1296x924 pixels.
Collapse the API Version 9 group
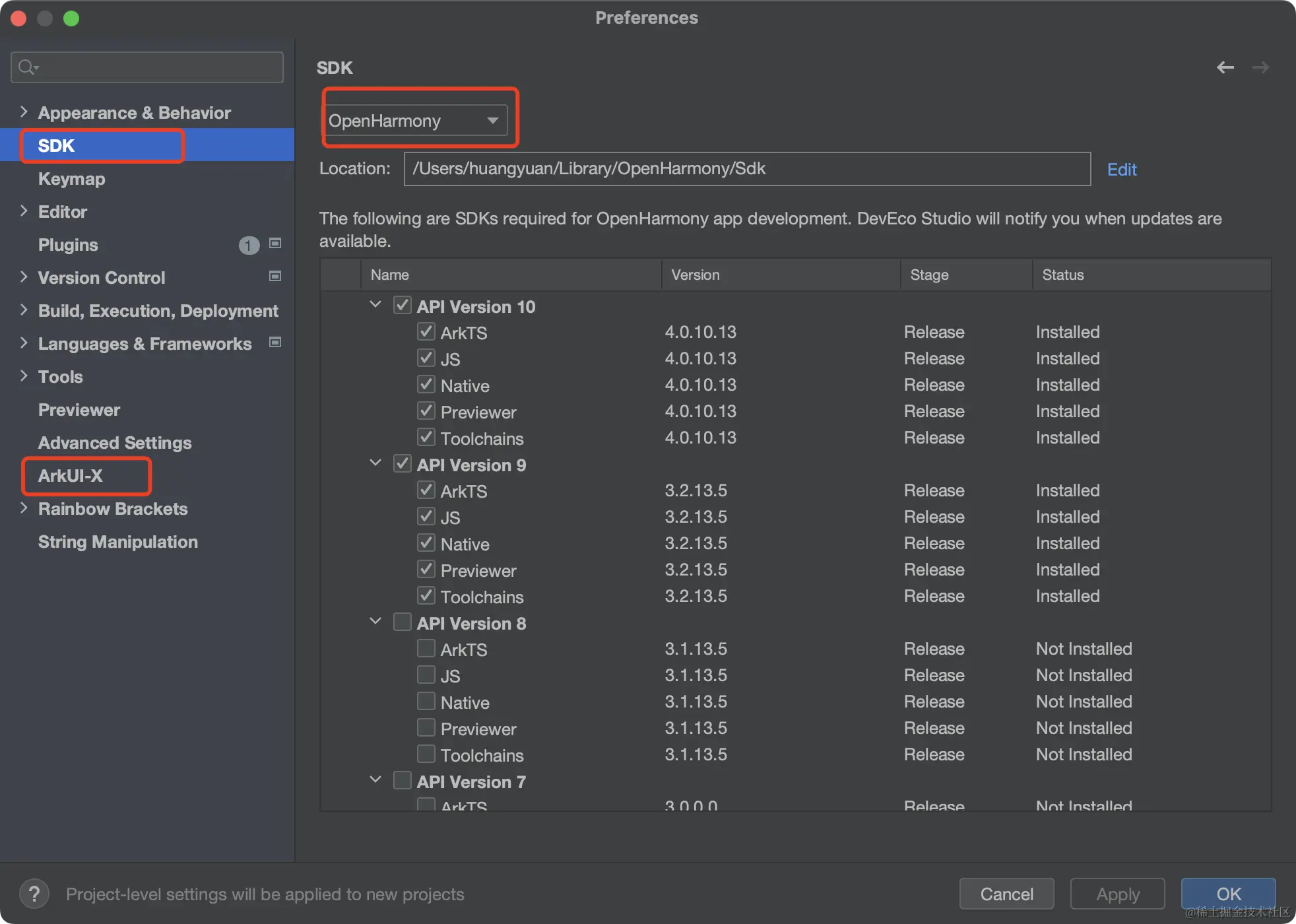(375, 463)
